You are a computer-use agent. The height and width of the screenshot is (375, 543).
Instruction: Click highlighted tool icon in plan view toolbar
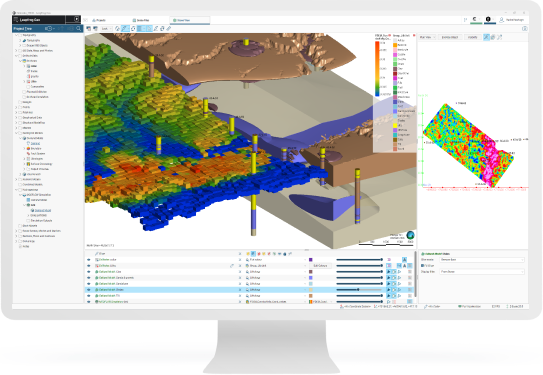486,37
